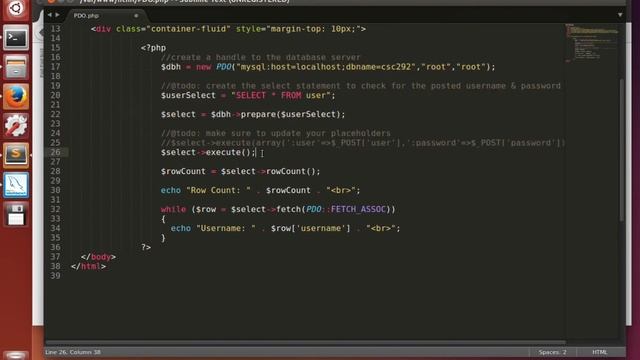Click line number 39 in the gutter
The image size is (640, 360).
[55, 276]
